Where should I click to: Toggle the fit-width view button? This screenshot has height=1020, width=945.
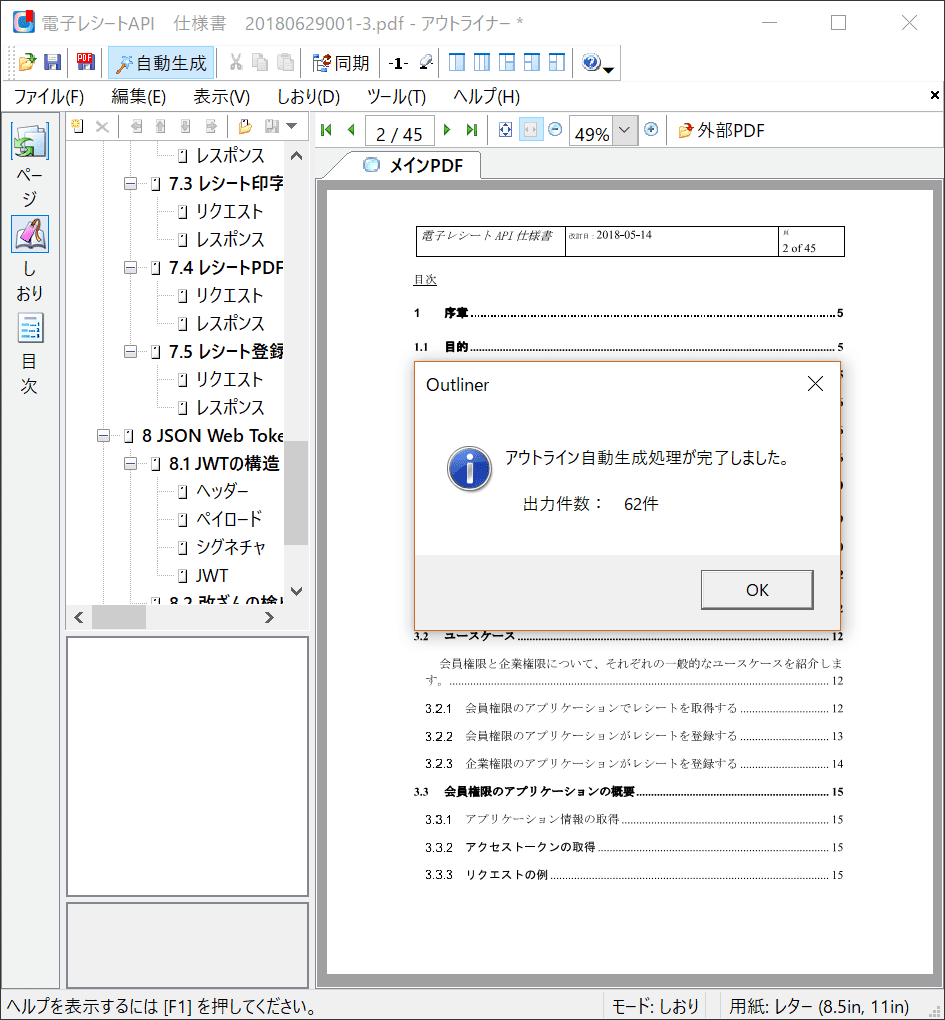coord(531,130)
